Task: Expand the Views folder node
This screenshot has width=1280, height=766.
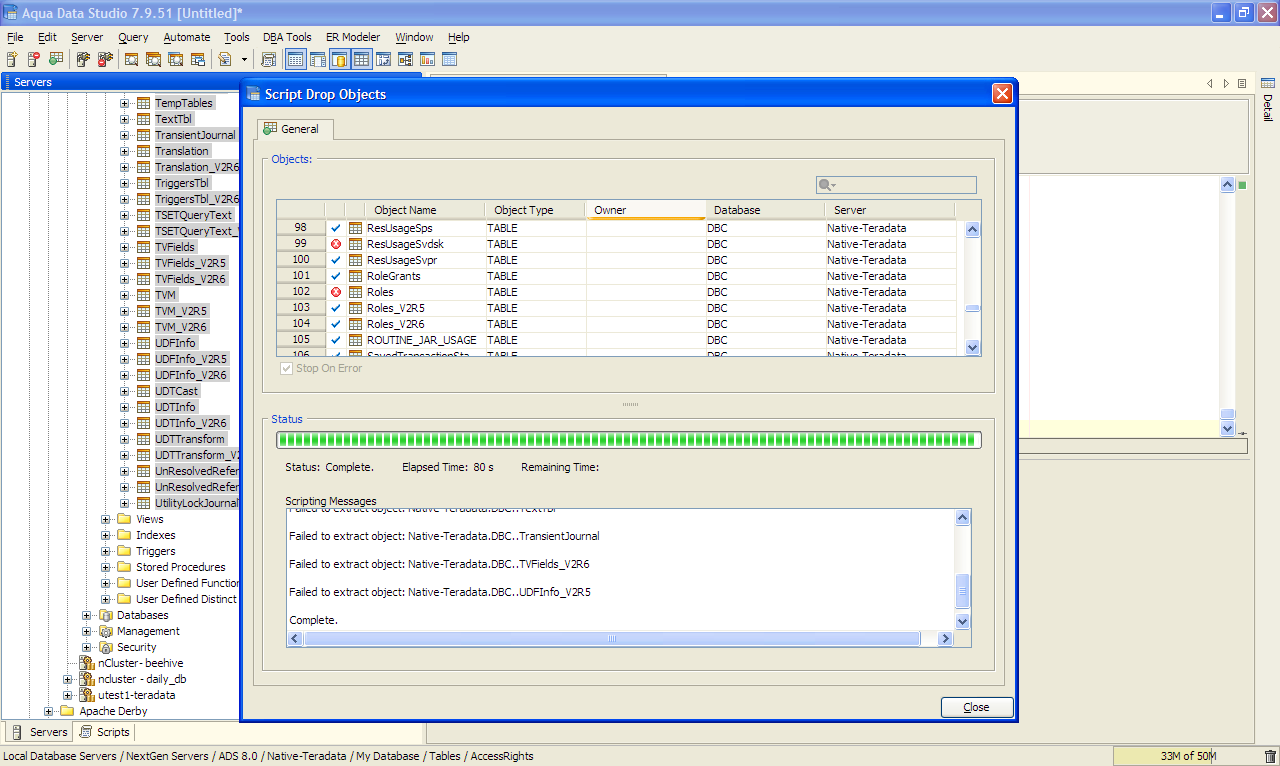Action: tap(106, 519)
